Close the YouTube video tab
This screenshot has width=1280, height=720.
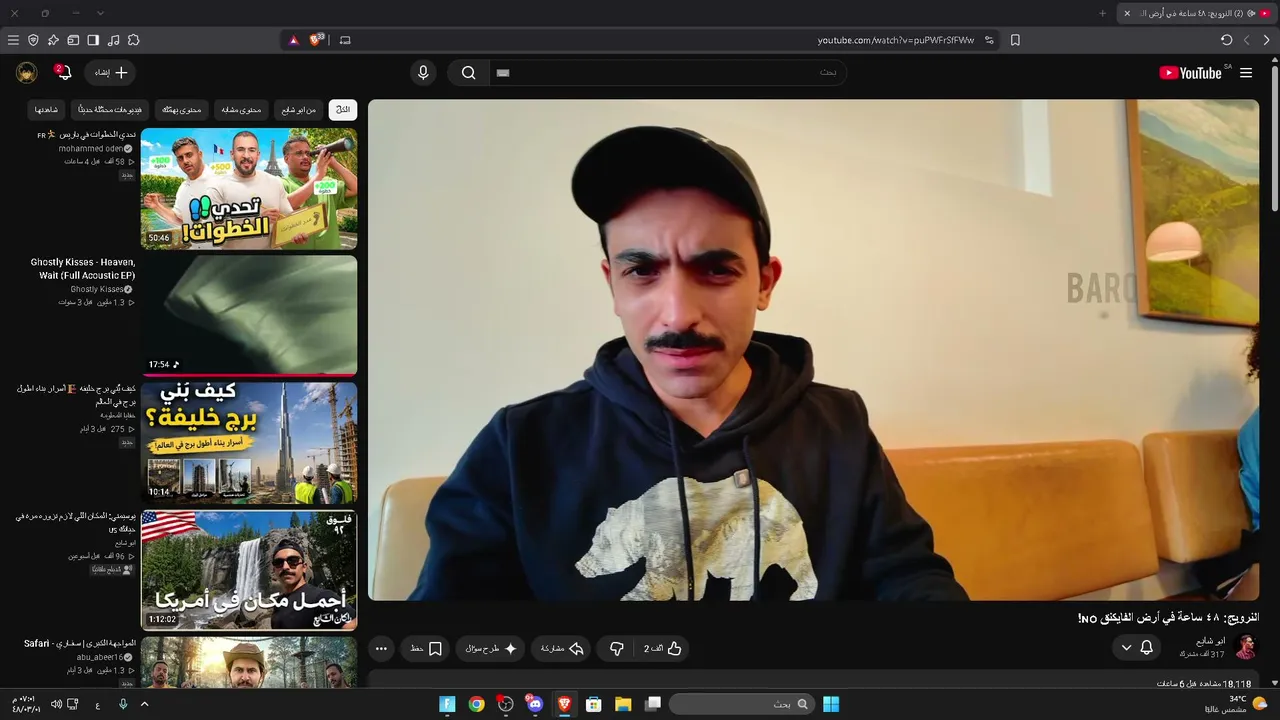[1127, 13]
